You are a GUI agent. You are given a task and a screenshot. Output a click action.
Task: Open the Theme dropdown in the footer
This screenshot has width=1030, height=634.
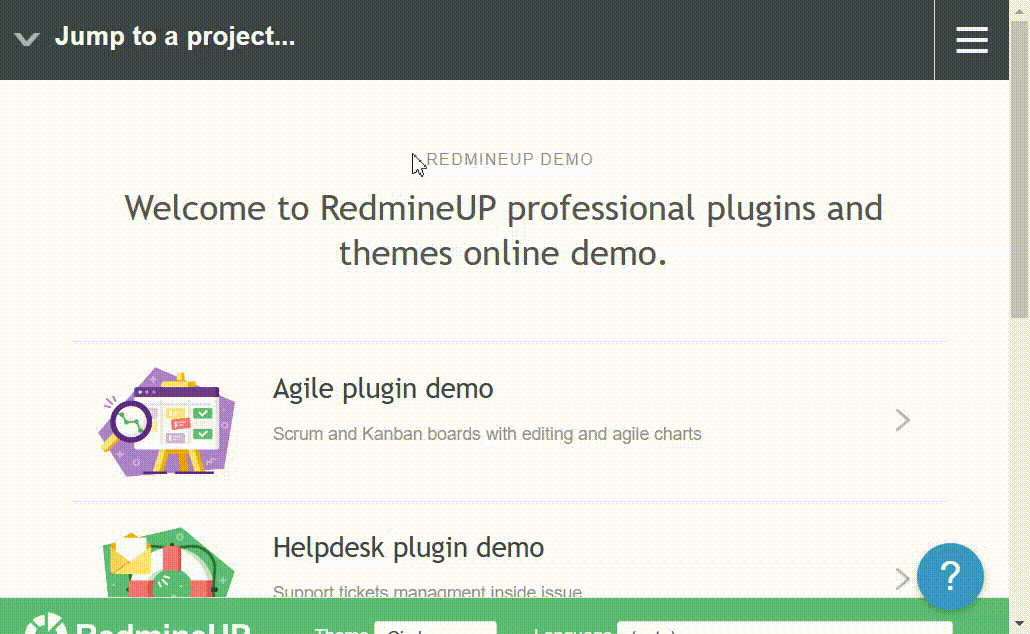(x=435, y=628)
